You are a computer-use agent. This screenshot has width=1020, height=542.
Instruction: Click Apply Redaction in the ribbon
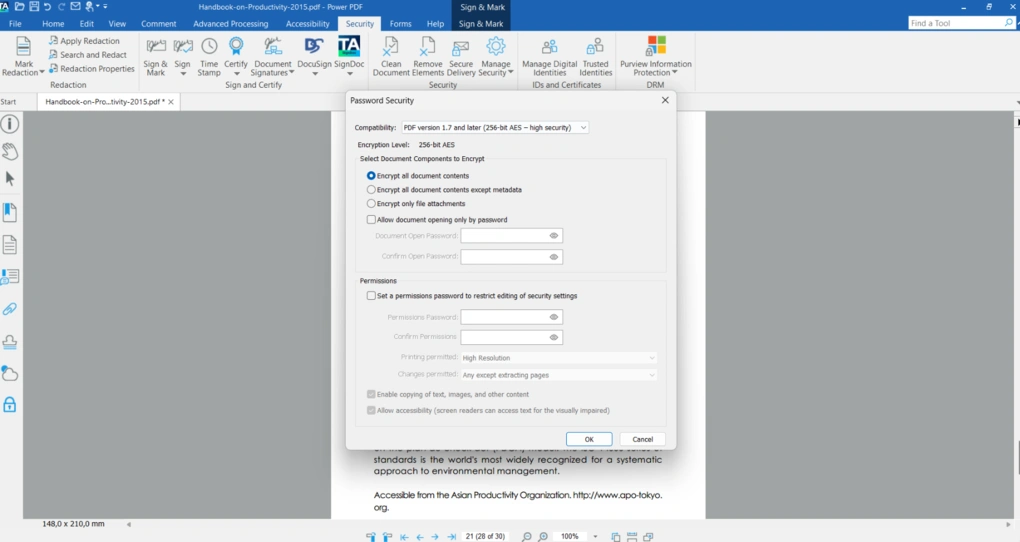pyautogui.click(x=84, y=40)
